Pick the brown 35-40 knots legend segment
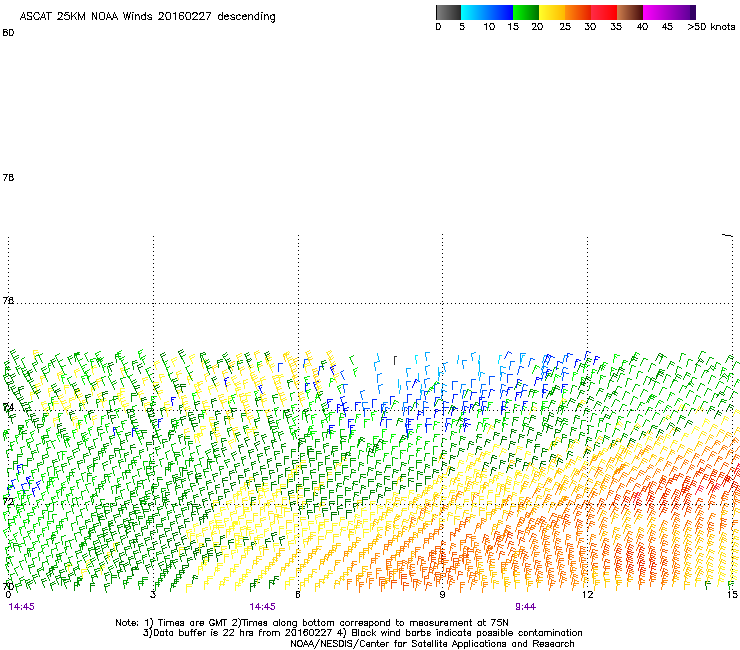Image resolution: width=740 pixels, height=650 pixels. pos(630,12)
